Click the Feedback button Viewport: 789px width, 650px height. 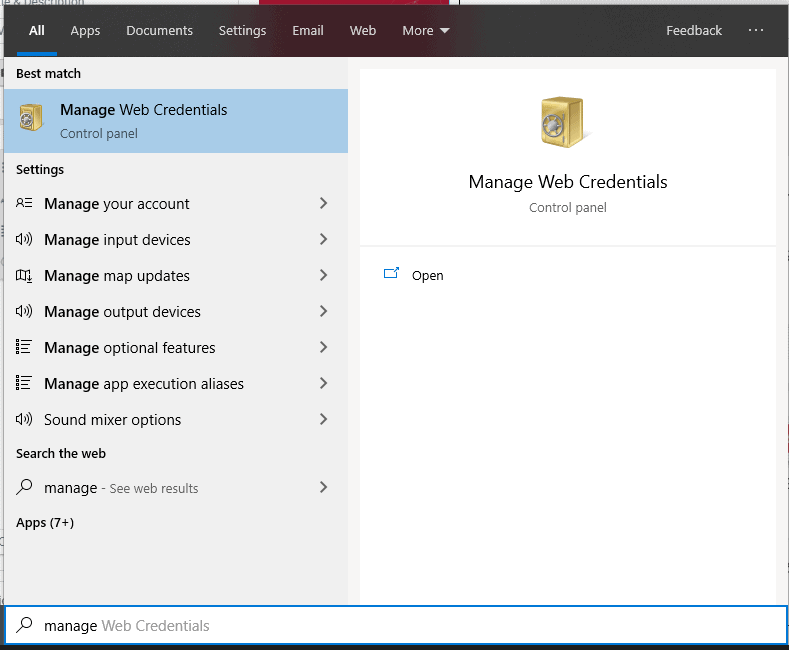tap(694, 30)
